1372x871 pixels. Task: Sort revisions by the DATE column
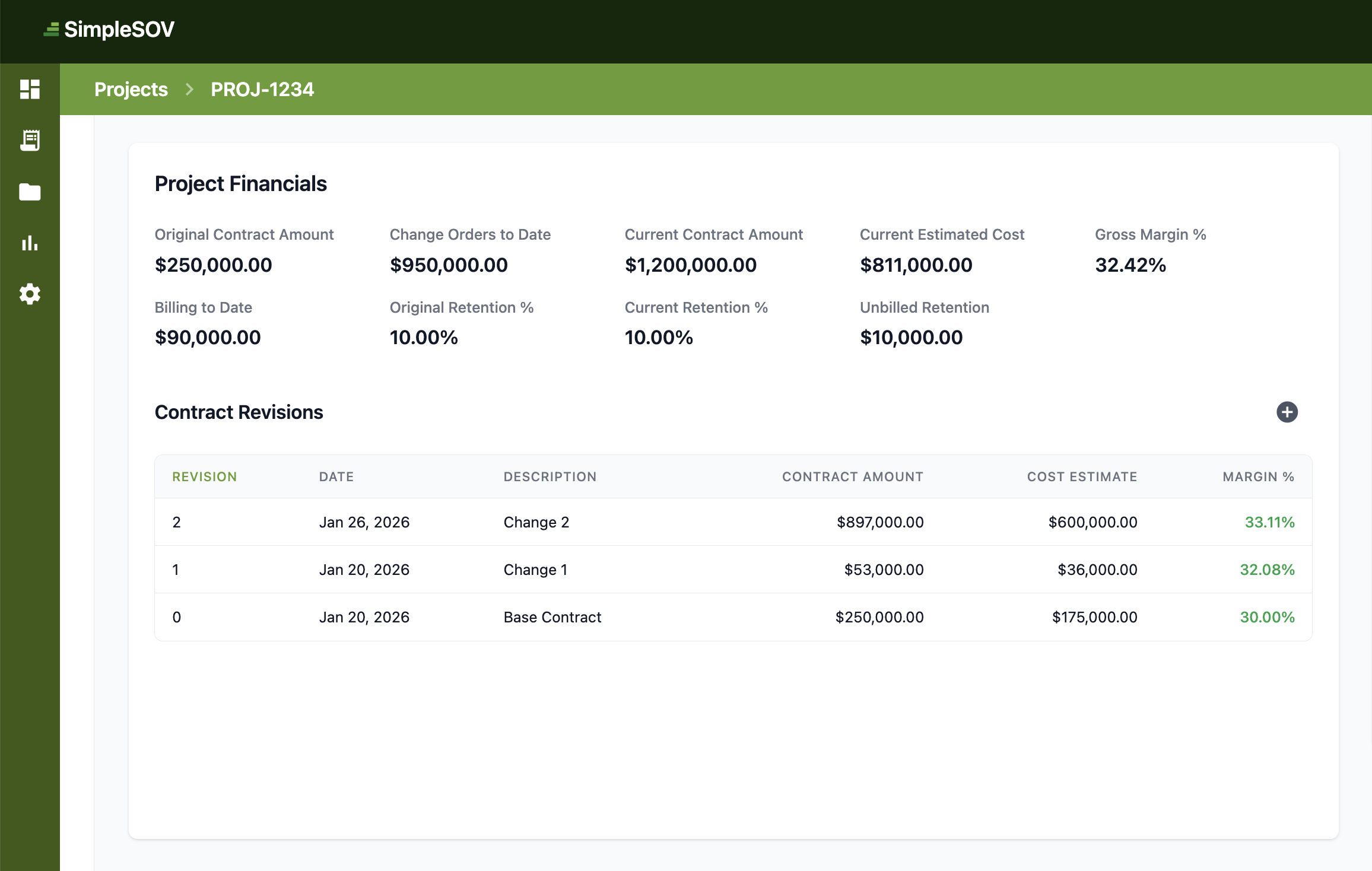pos(336,476)
